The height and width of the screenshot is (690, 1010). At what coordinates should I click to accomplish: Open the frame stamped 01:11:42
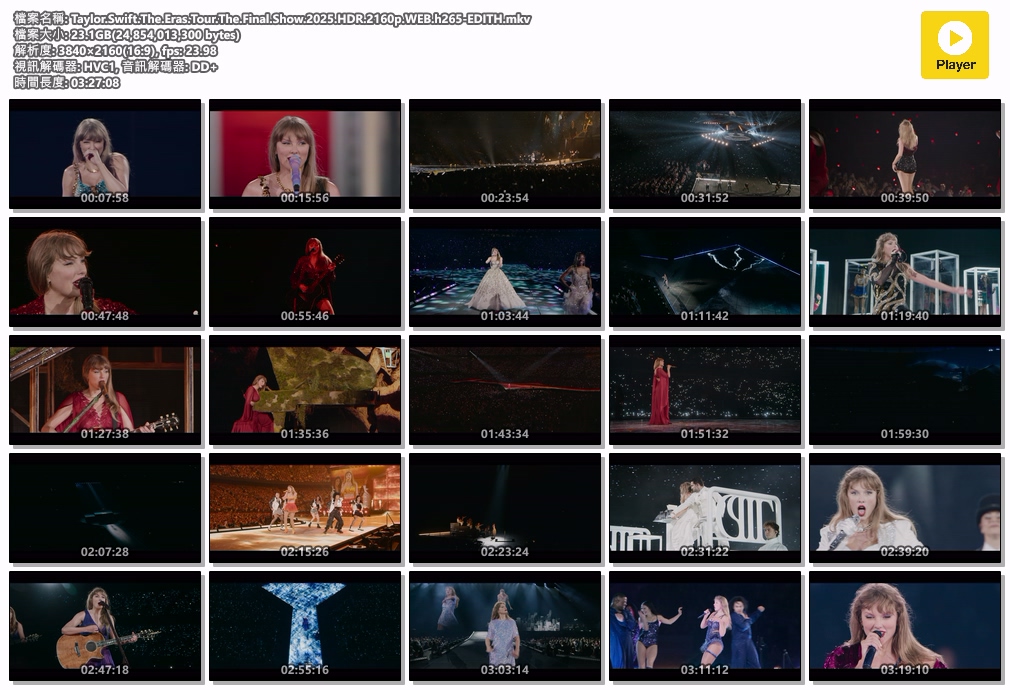click(705, 272)
